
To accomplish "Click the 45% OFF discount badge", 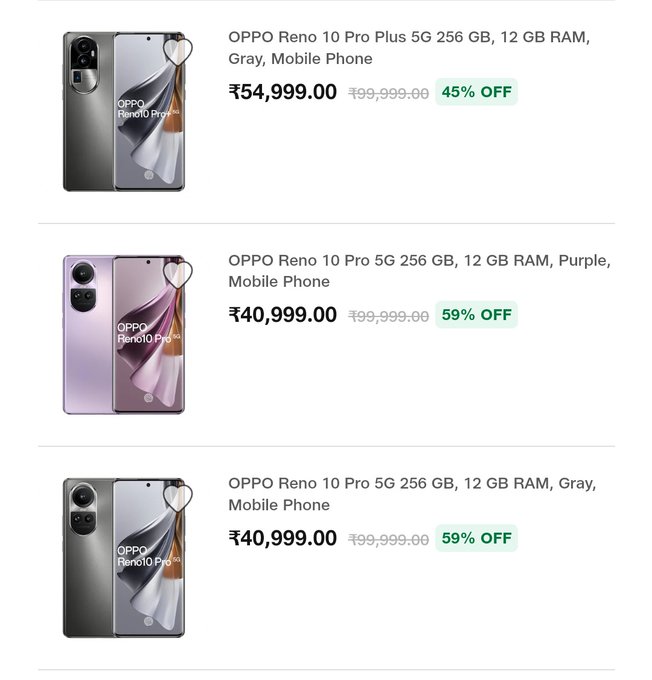I will 476,92.
